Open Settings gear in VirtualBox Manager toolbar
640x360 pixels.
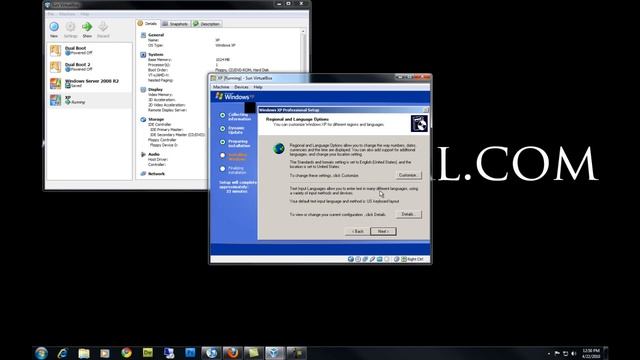point(70,27)
